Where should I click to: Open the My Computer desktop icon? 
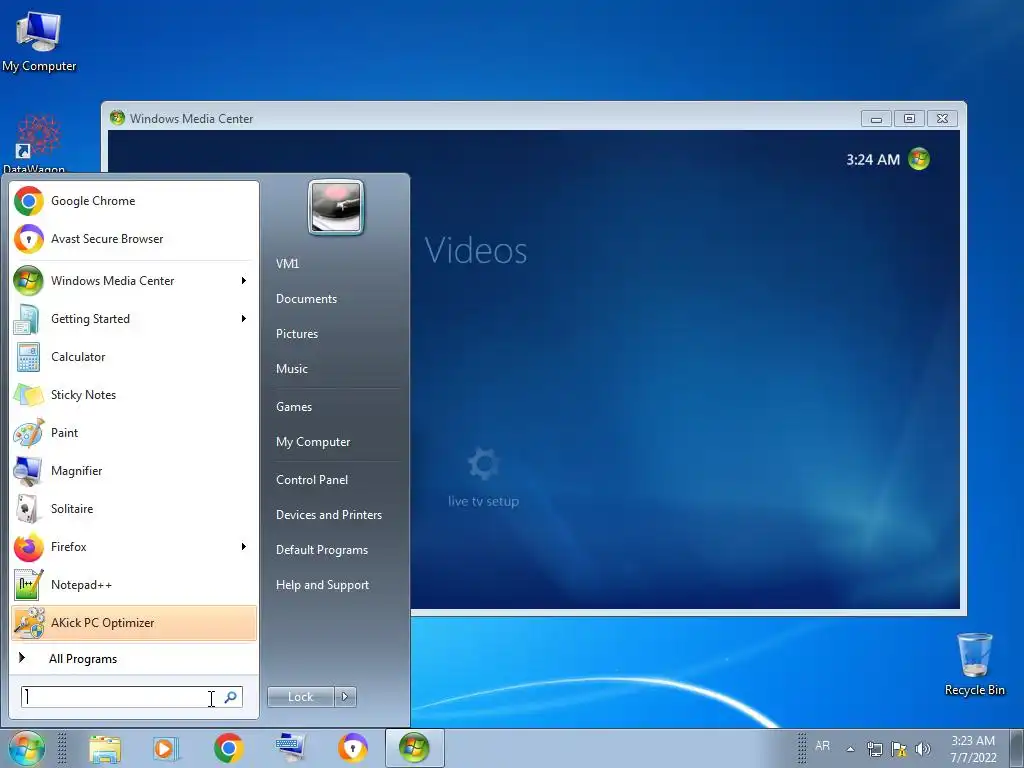[39, 40]
